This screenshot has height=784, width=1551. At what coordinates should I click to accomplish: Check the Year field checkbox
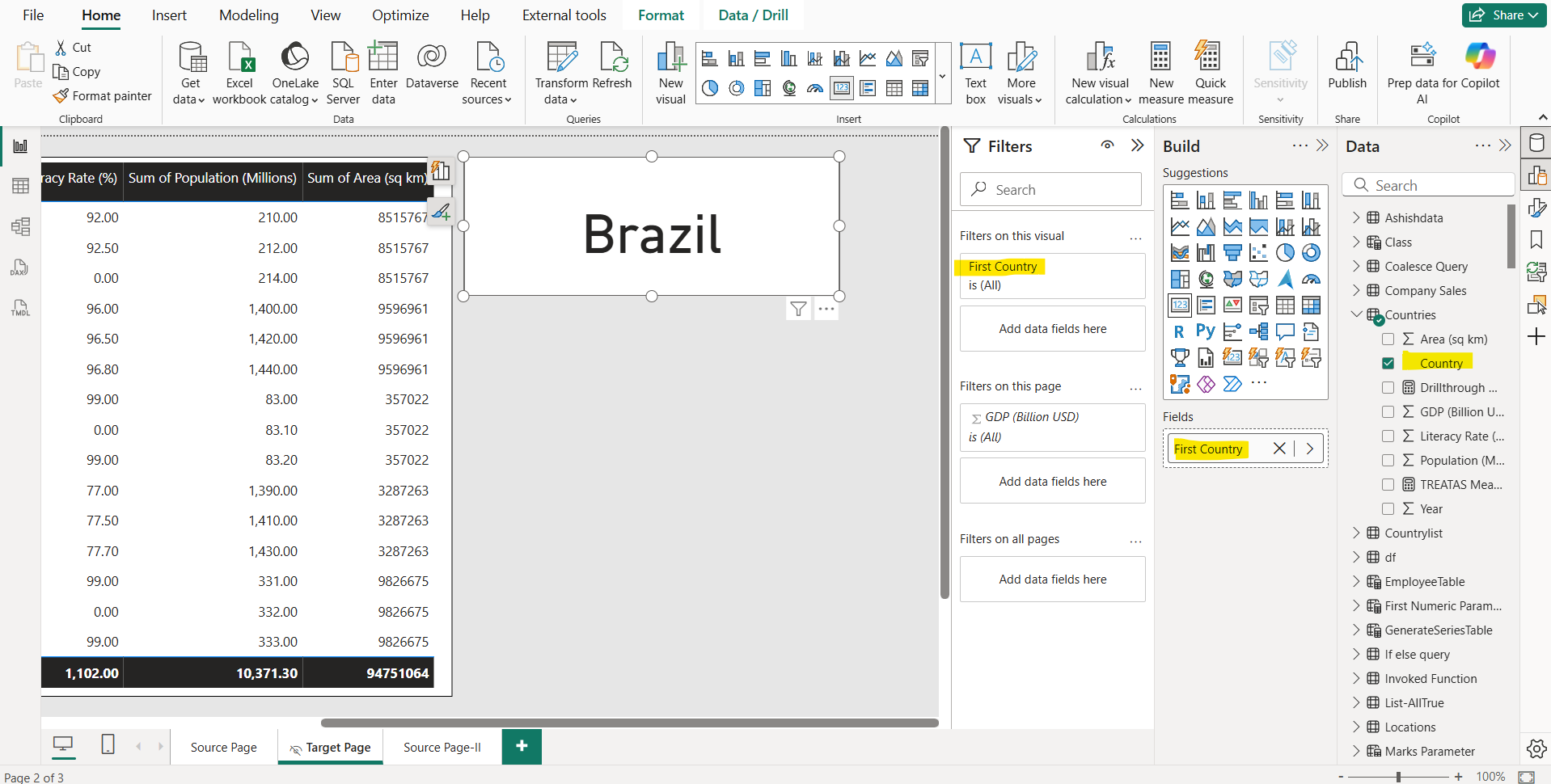1388,508
